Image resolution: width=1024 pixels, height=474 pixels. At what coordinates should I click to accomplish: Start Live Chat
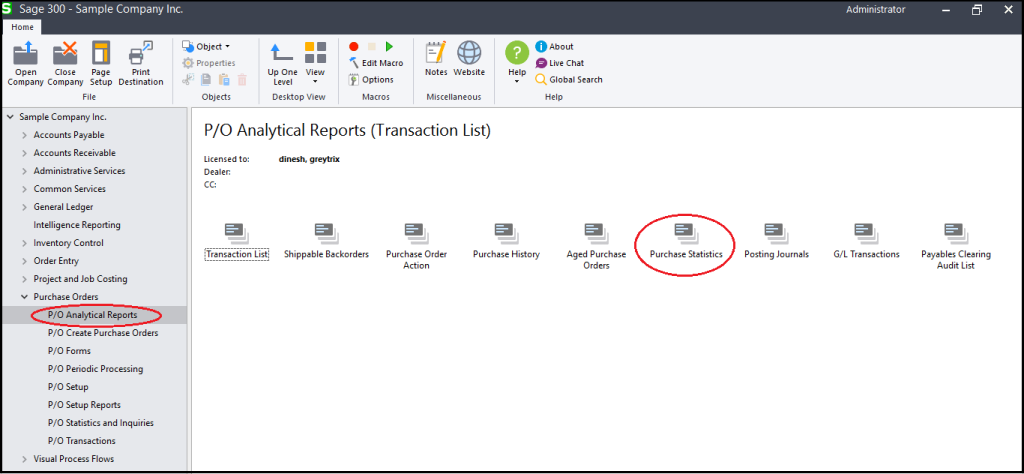(x=560, y=63)
